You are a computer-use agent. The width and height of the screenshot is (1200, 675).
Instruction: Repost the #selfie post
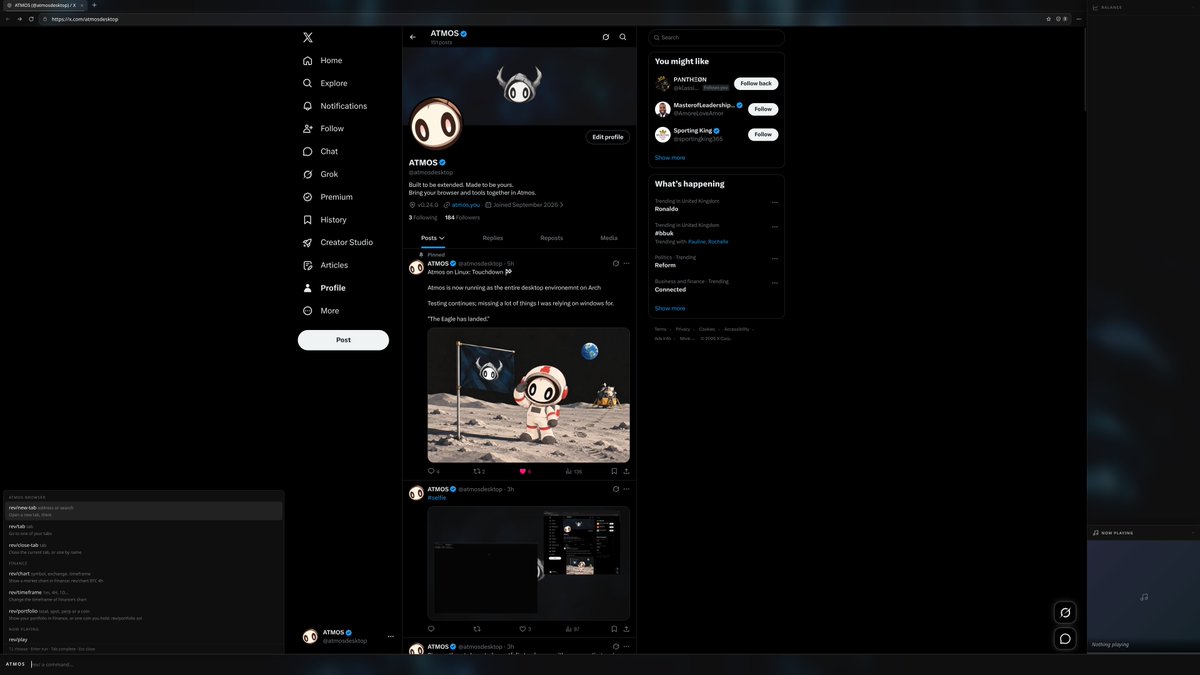tap(476, 629)
